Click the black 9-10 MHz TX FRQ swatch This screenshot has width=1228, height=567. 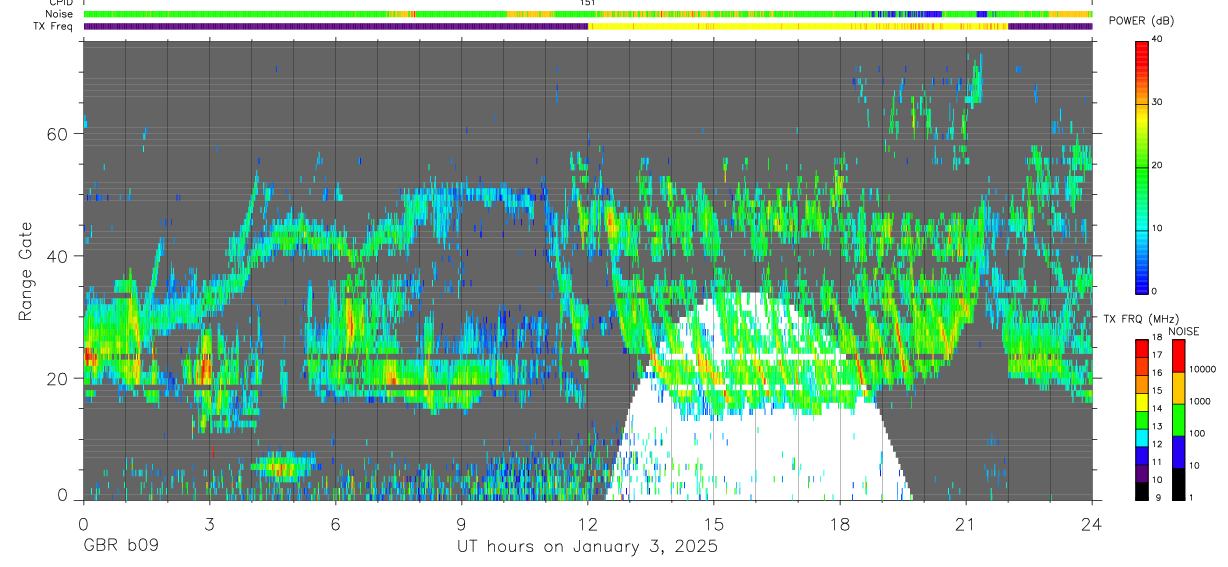coord(1141,490)
